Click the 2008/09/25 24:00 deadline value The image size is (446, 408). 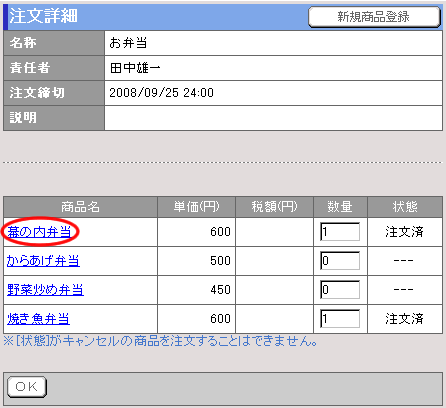161,93
